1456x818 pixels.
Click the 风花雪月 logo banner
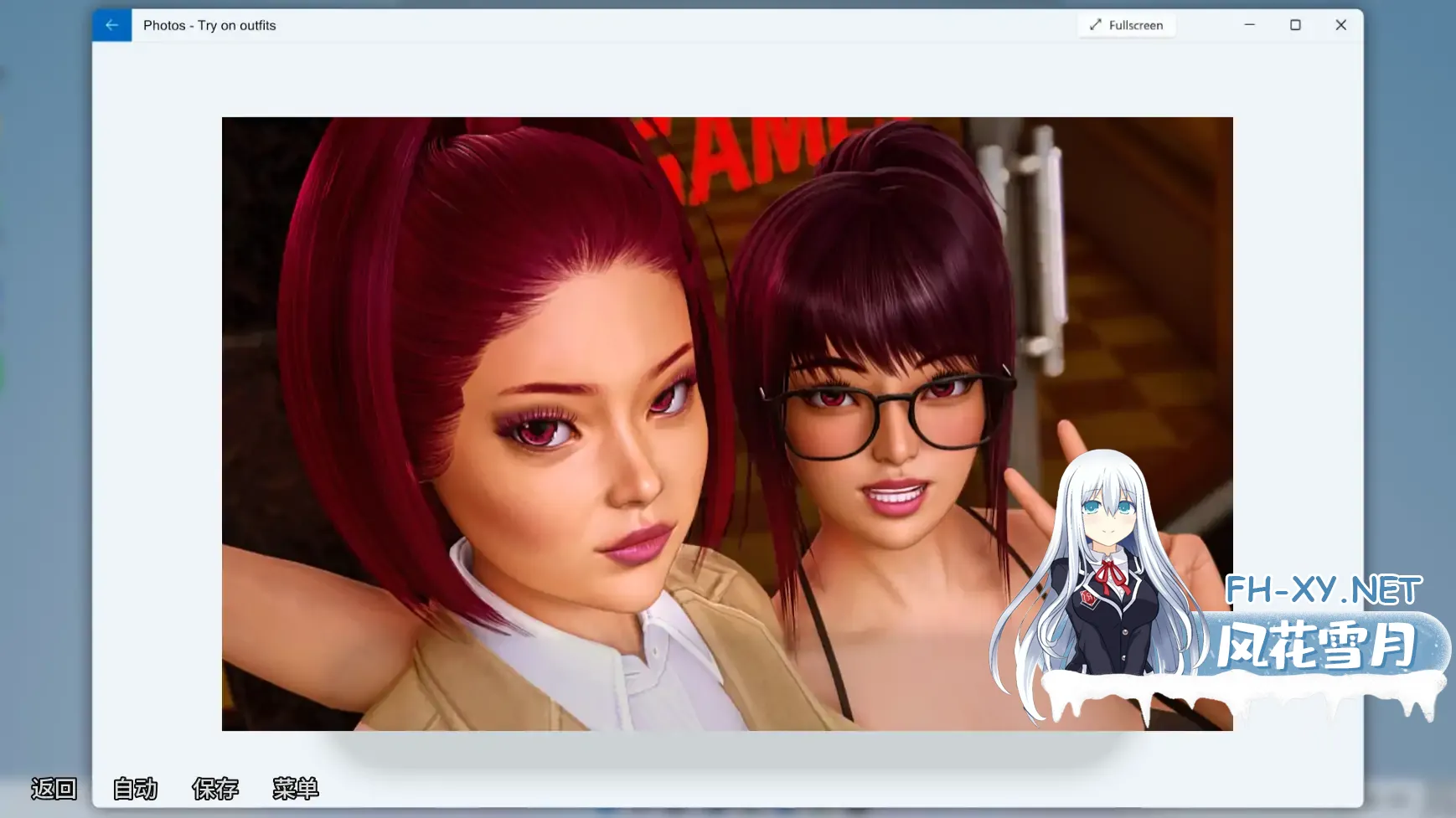[1318, 645]
